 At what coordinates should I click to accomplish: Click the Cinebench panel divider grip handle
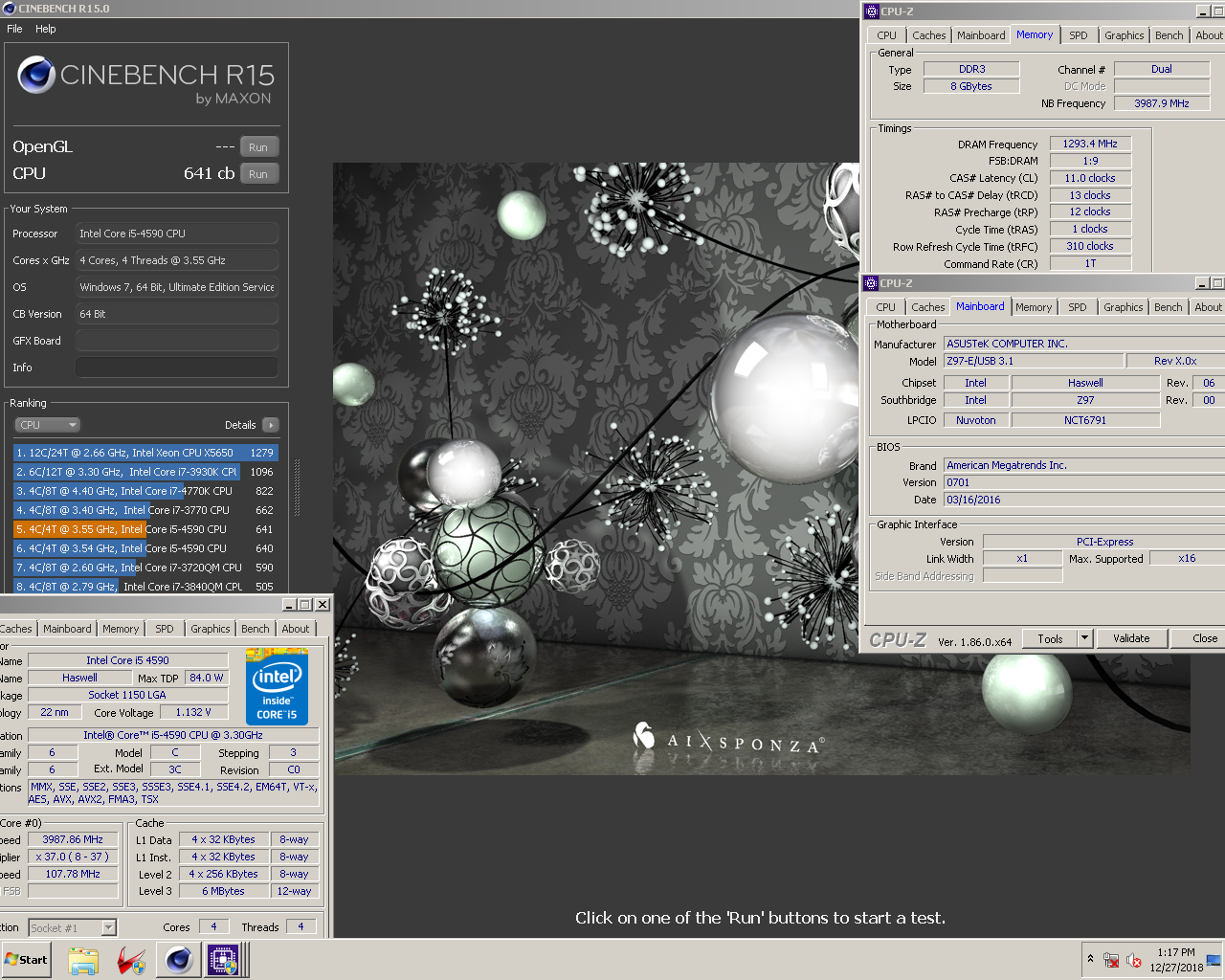point(297,489)
